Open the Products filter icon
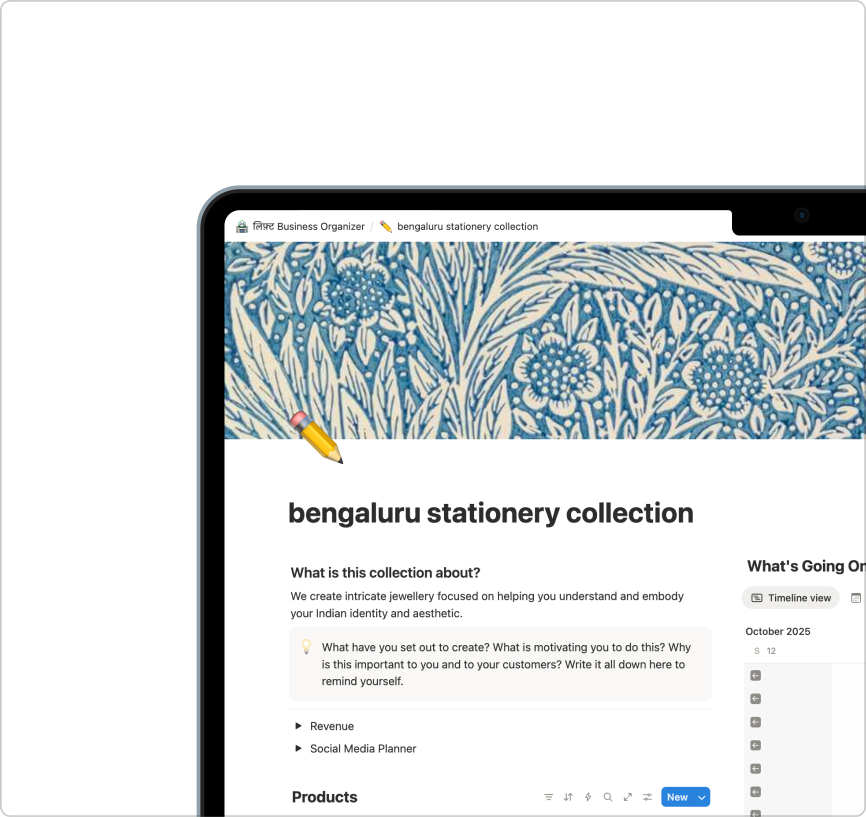This screenshot has height=817, width=866. tap(548, 797)
